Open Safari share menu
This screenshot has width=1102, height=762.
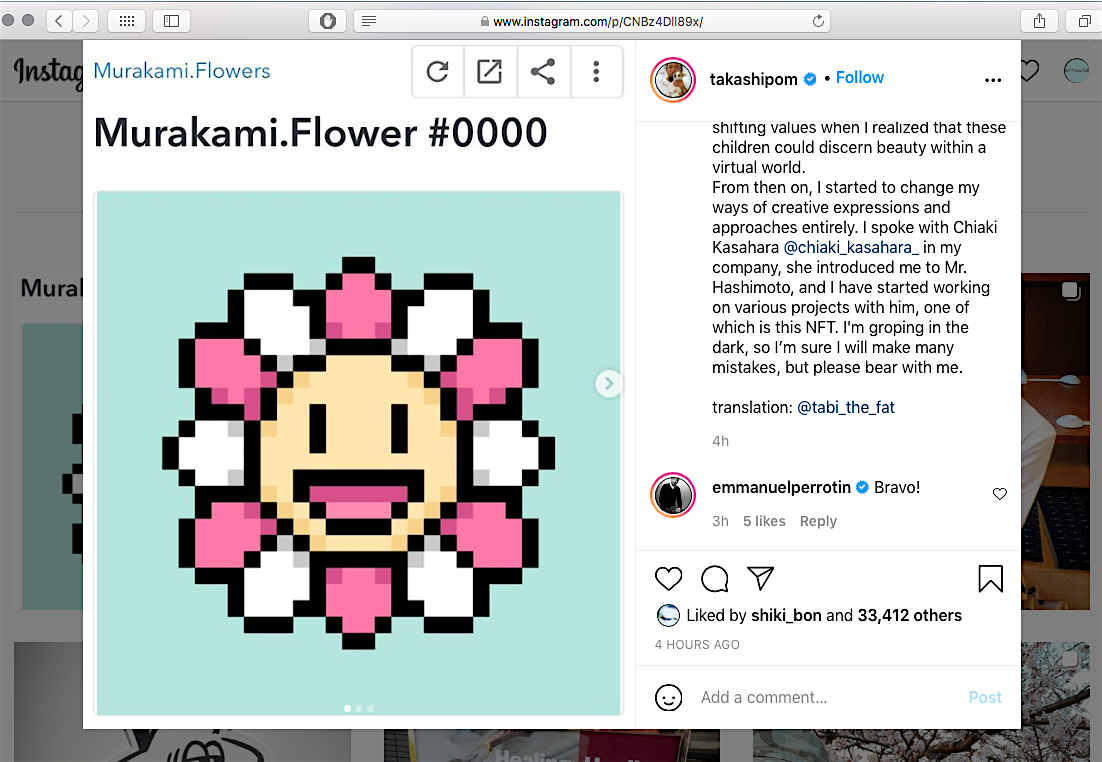coord(1039,21)
